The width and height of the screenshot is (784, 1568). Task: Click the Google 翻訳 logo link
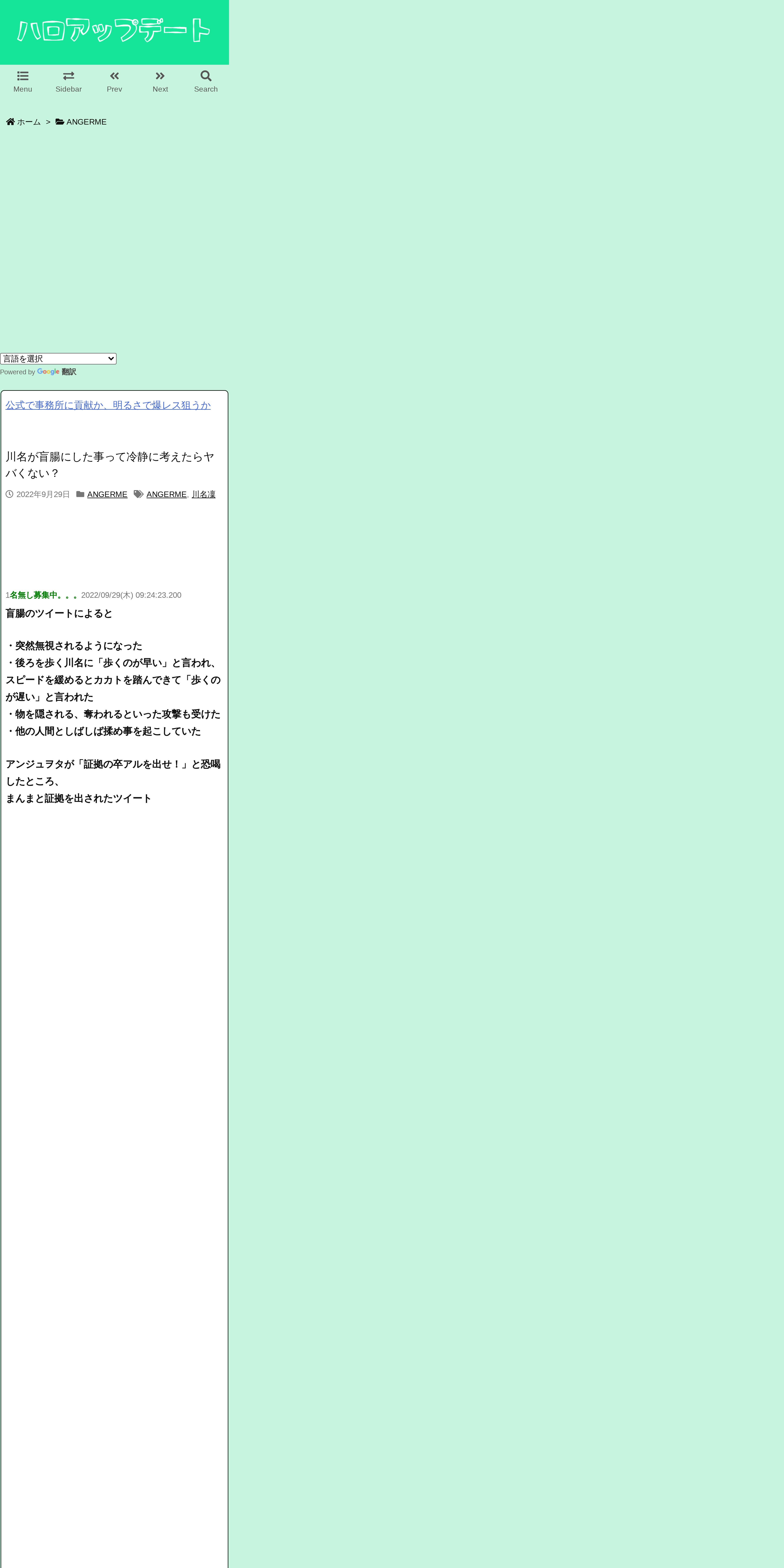tap(57, 372)
